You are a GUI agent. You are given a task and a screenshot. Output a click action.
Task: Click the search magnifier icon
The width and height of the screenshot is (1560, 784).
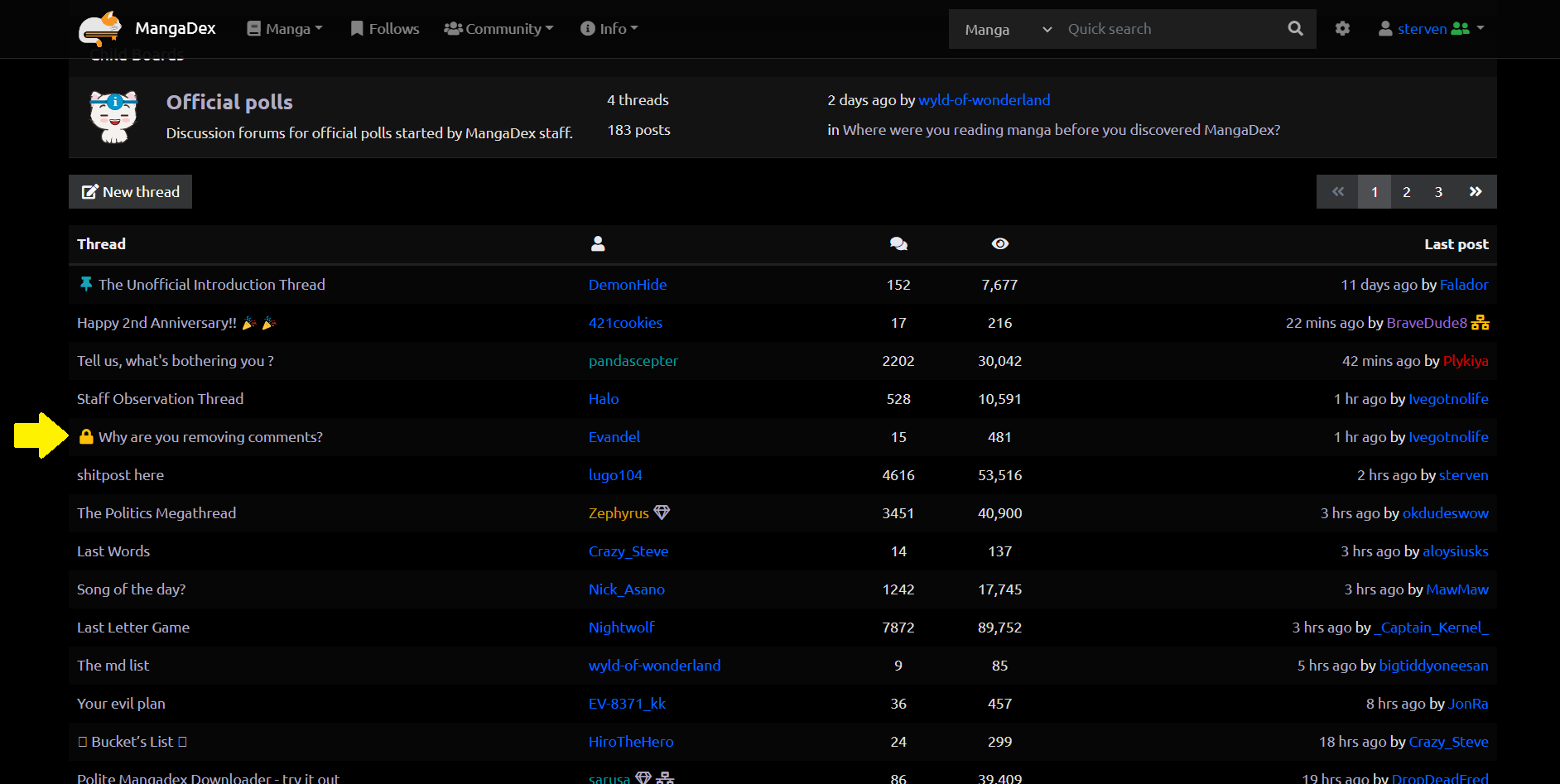(x=1295, y=29)
